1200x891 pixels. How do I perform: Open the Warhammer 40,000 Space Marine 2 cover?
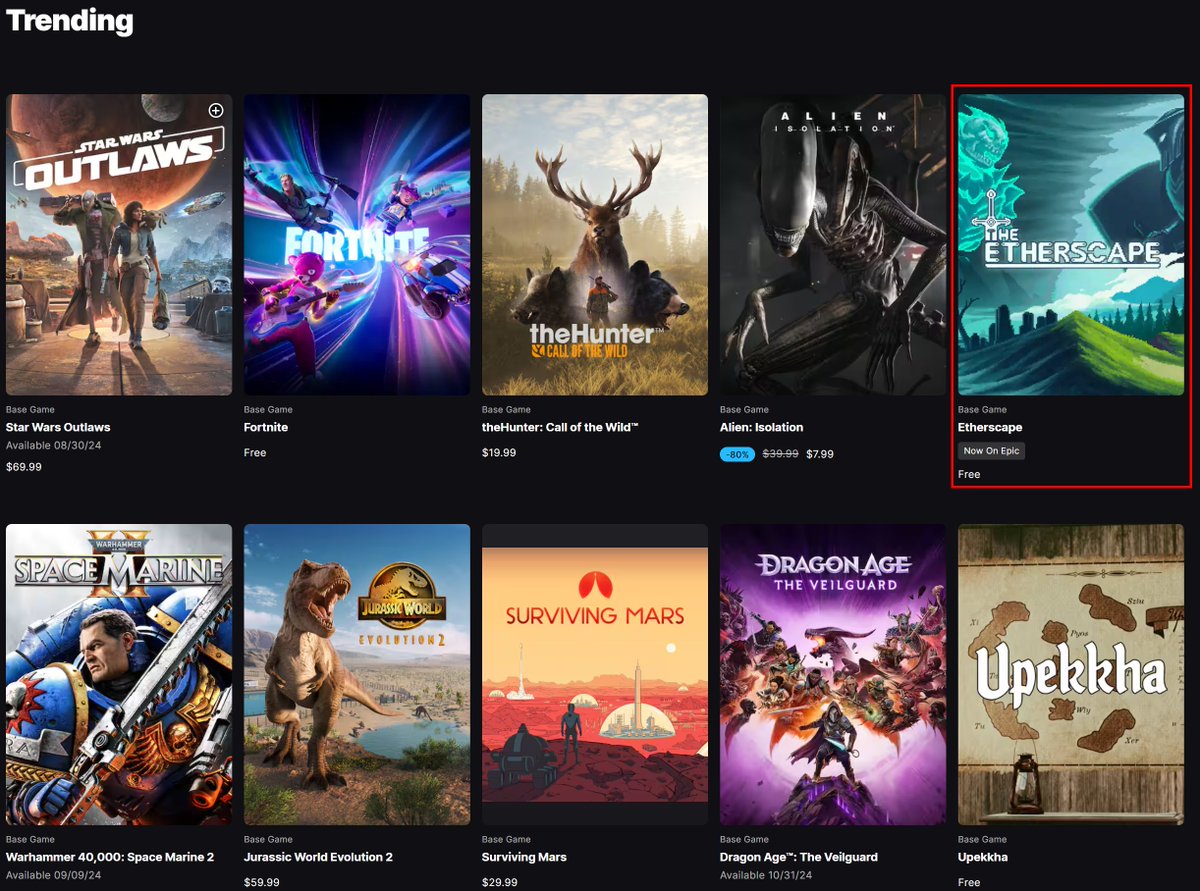(119, 675)
